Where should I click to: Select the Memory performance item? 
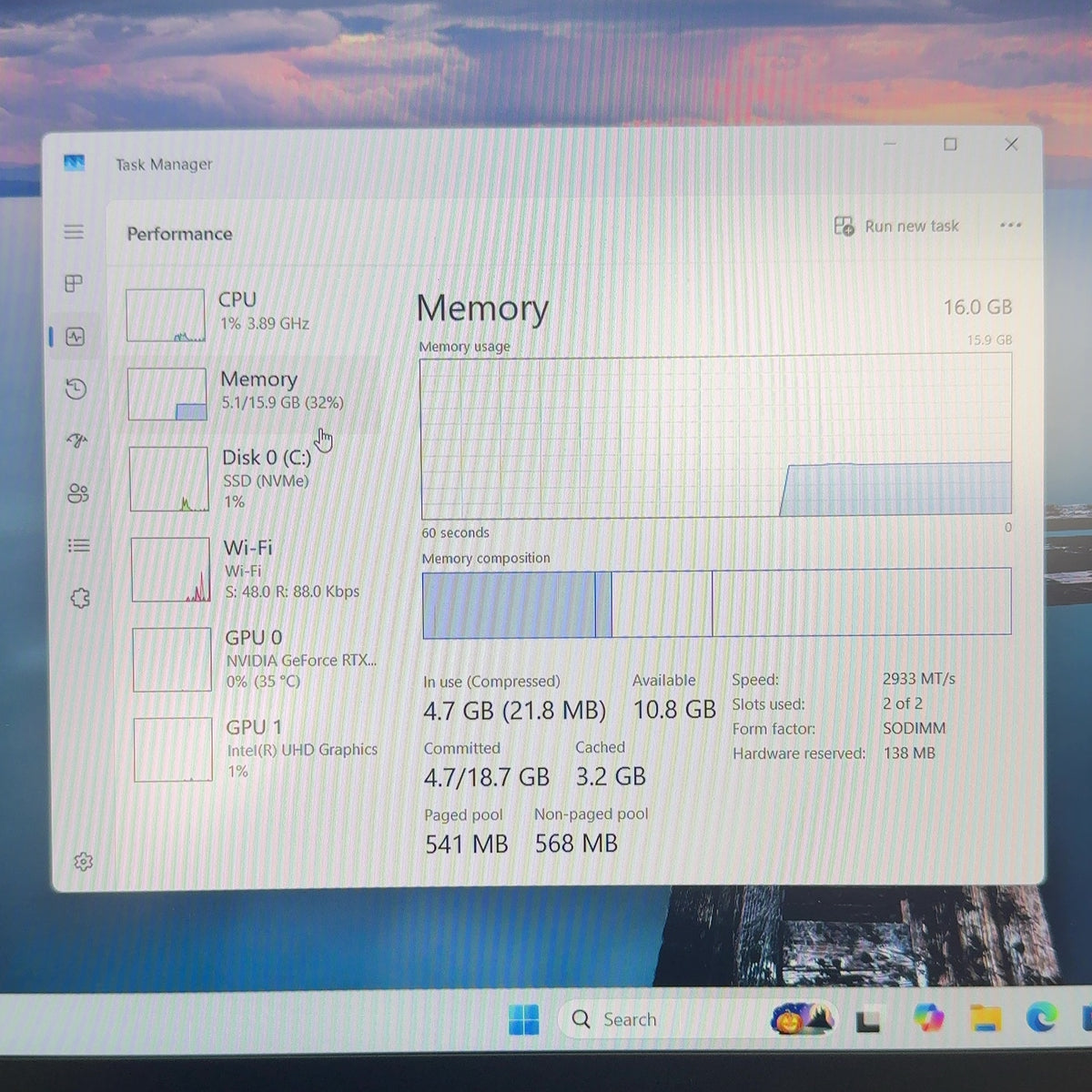pyautogui.click(x=253, y=393)
